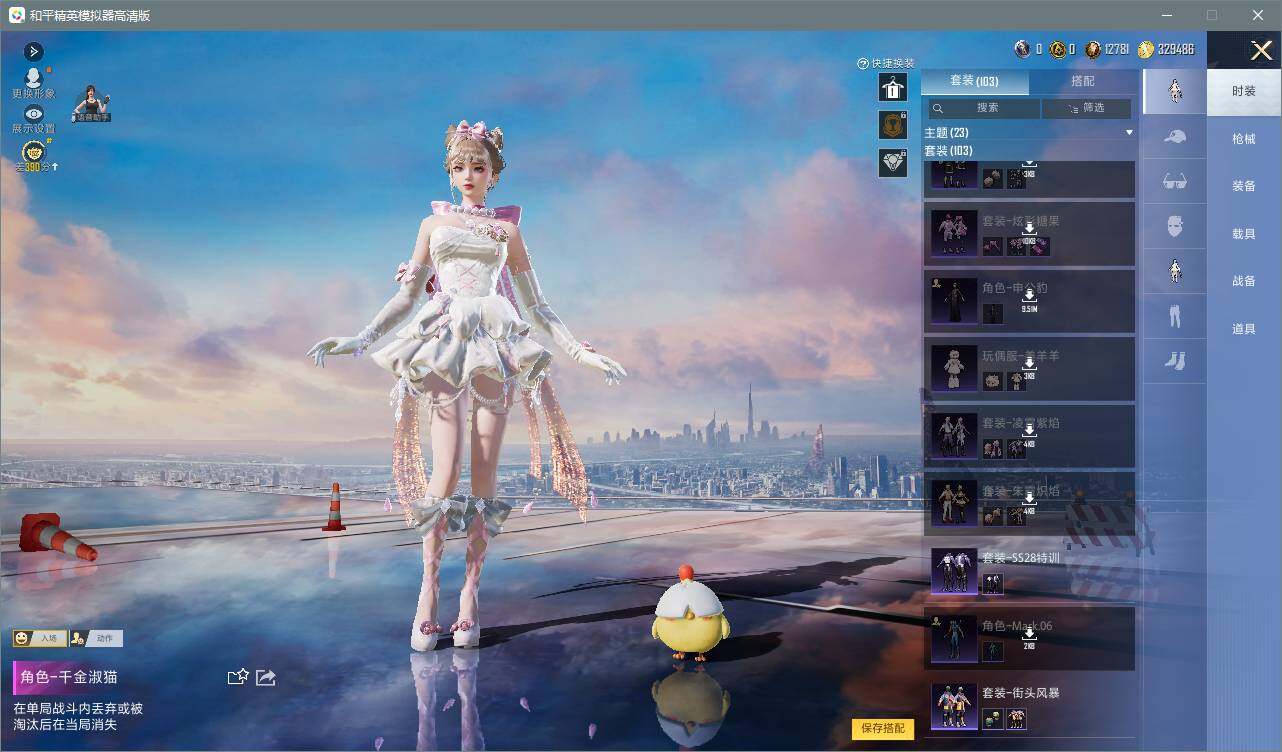Open the 道具 category tab
Screen dimensions: 1282x752
pos(1244,329)
